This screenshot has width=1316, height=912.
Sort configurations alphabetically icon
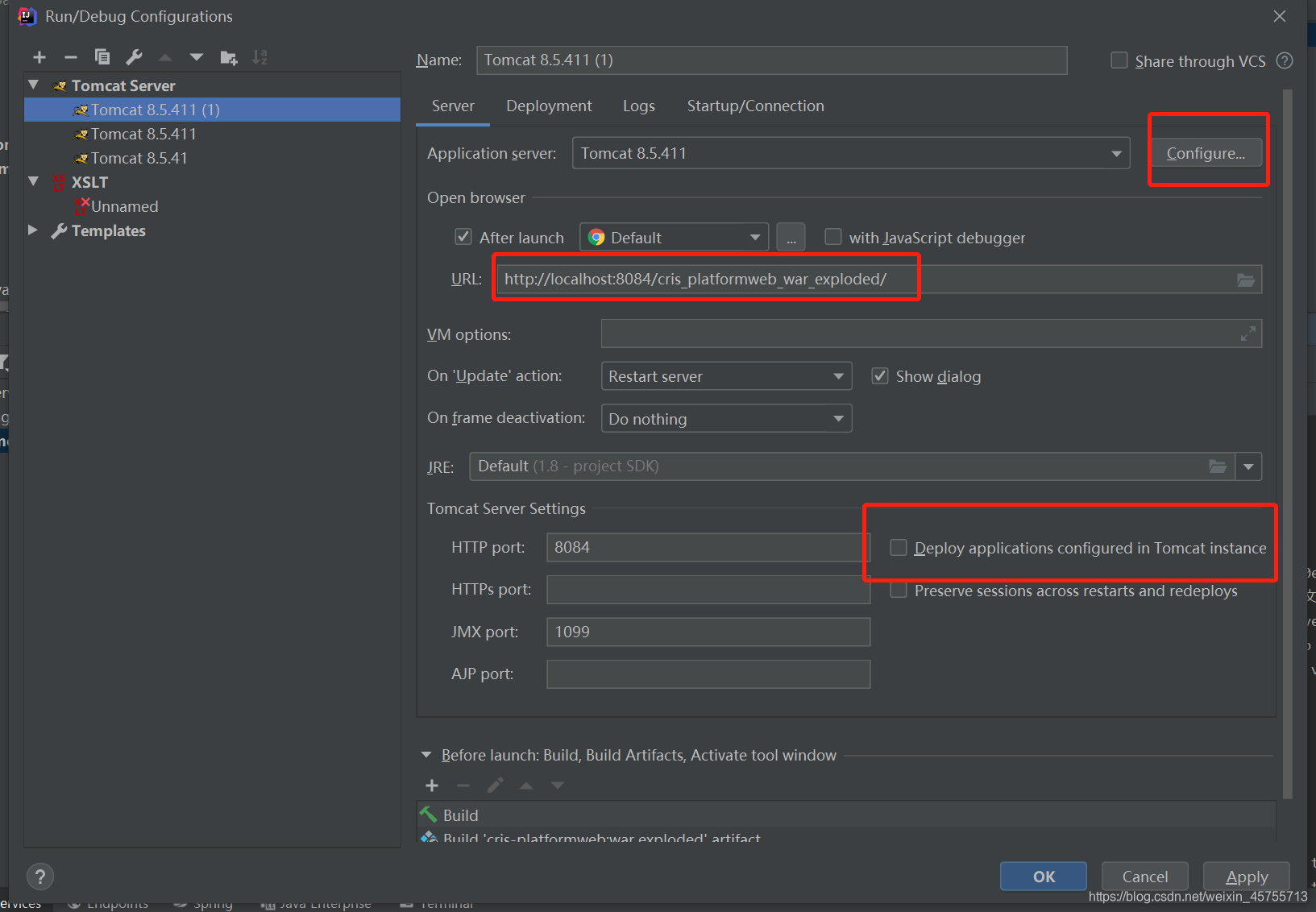(259, 57)
